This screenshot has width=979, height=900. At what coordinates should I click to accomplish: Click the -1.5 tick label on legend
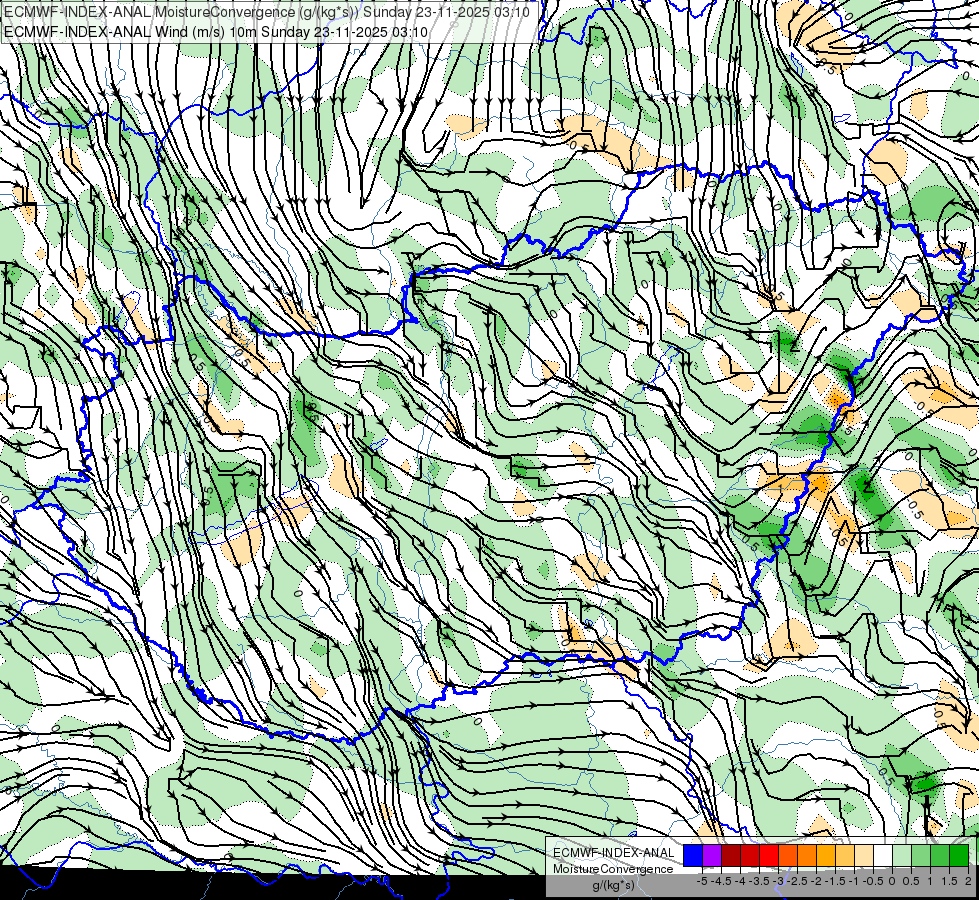(x=835, y=881)
